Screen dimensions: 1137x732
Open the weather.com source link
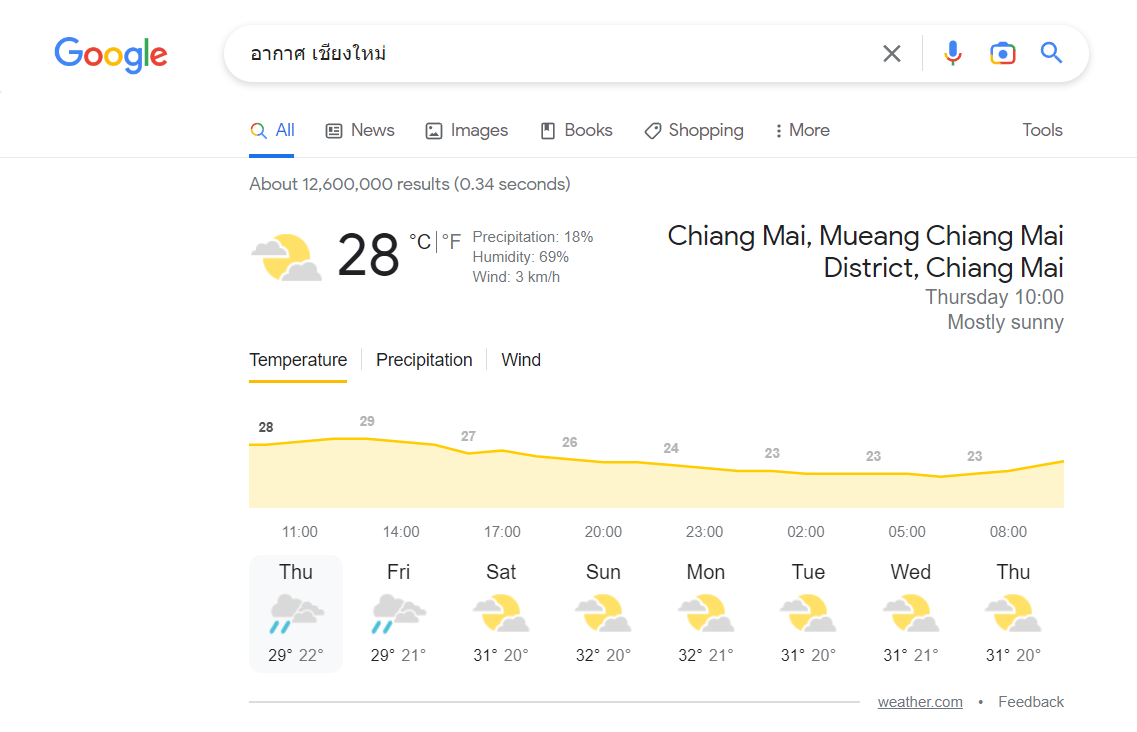[x=919, y=702]
